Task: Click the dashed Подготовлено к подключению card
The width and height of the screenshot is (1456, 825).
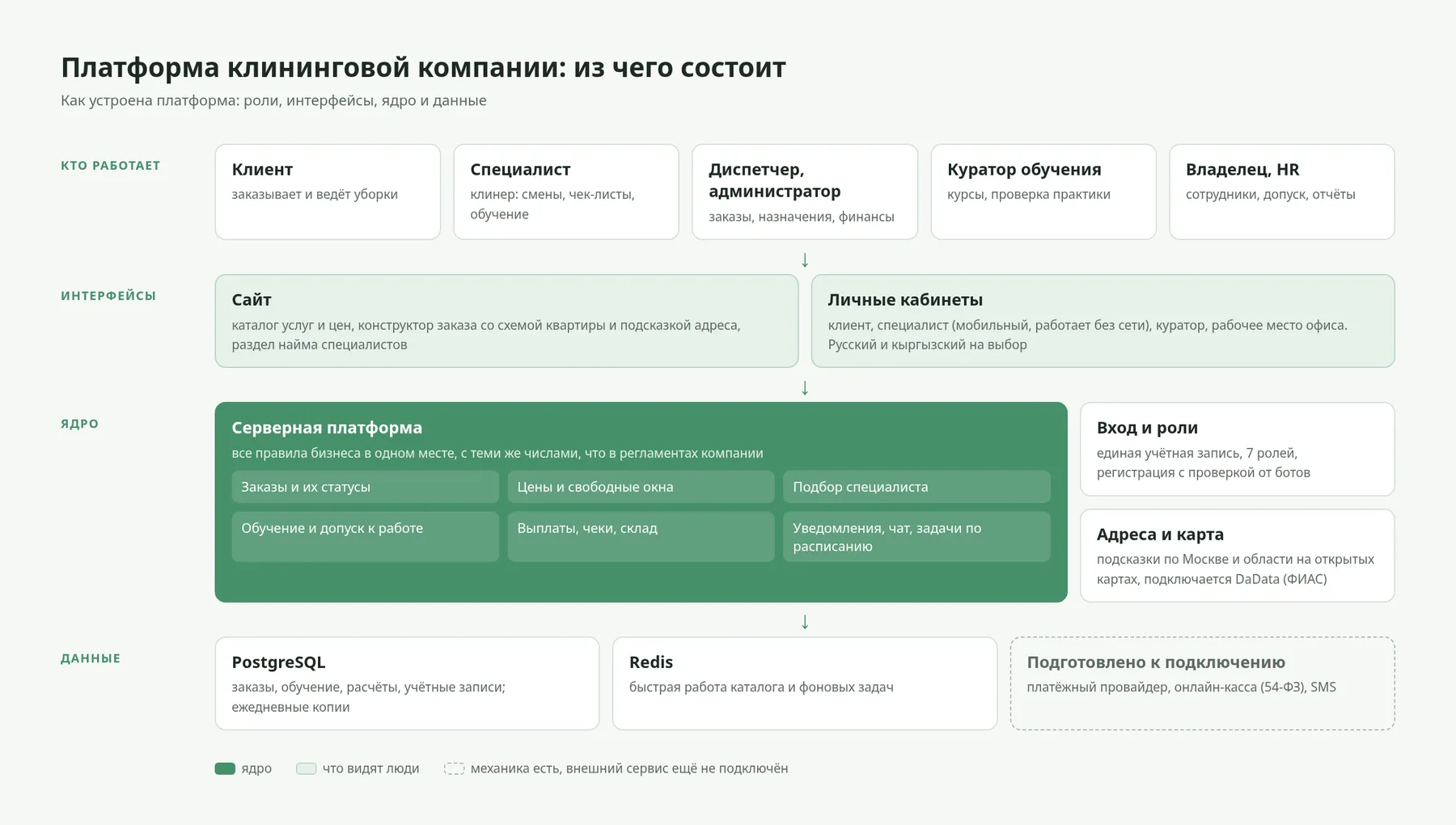Action: point(1202,683)
